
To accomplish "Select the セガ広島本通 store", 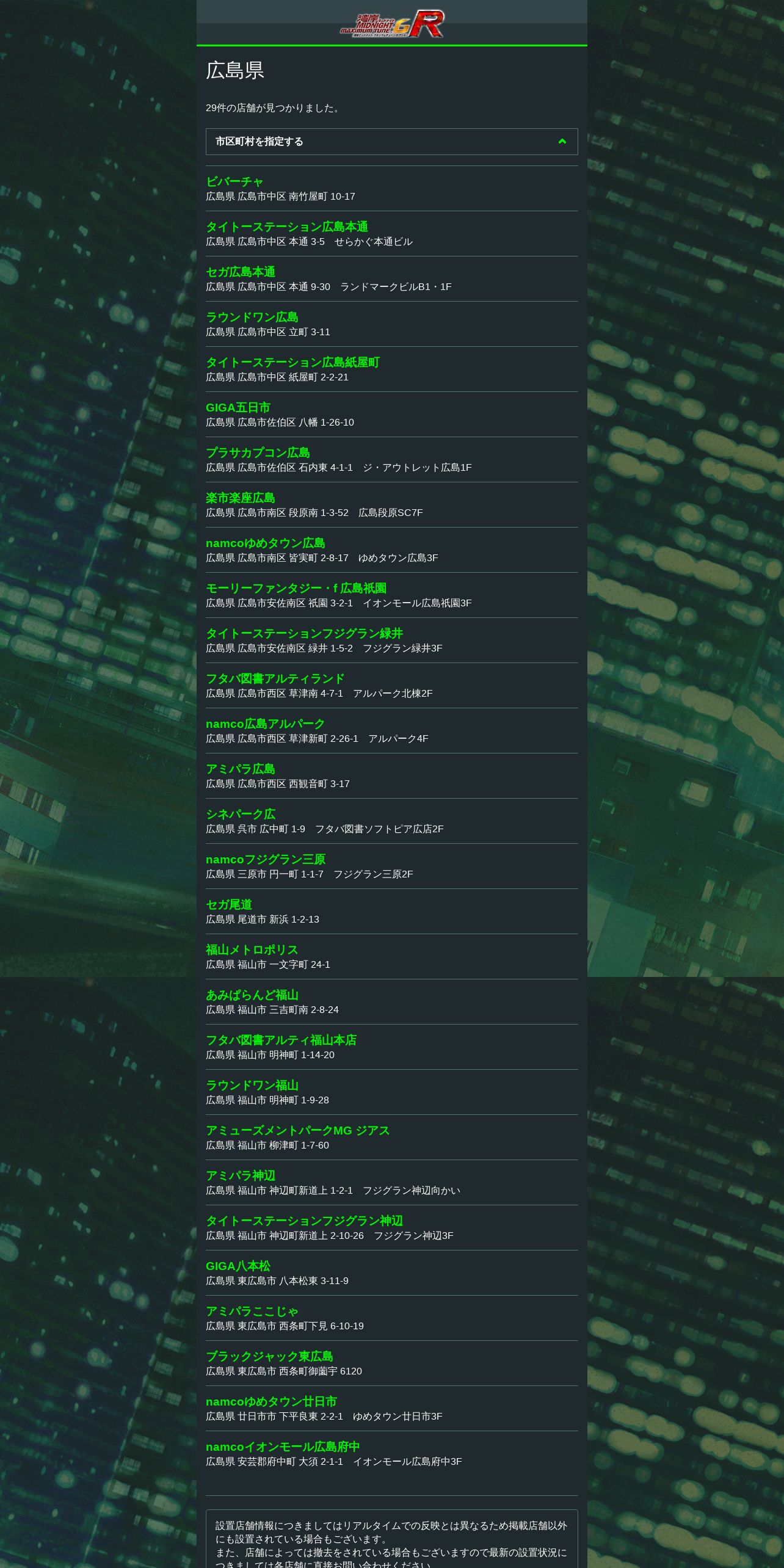I will click(241, 272).
